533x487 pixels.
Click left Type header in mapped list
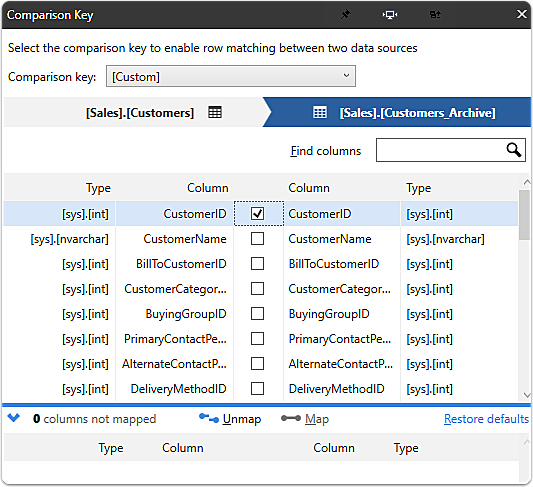[98, 188]
